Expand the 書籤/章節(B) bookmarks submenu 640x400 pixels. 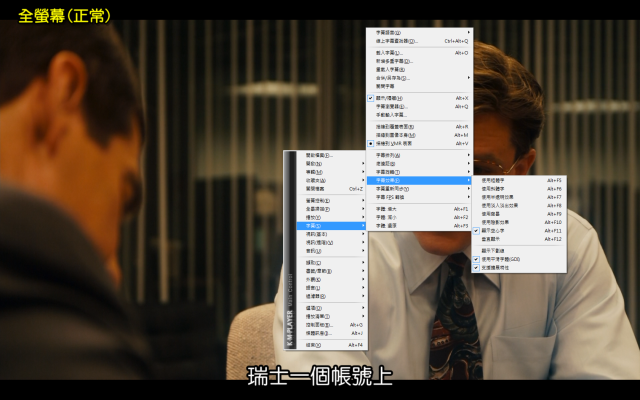coord(331,271)
